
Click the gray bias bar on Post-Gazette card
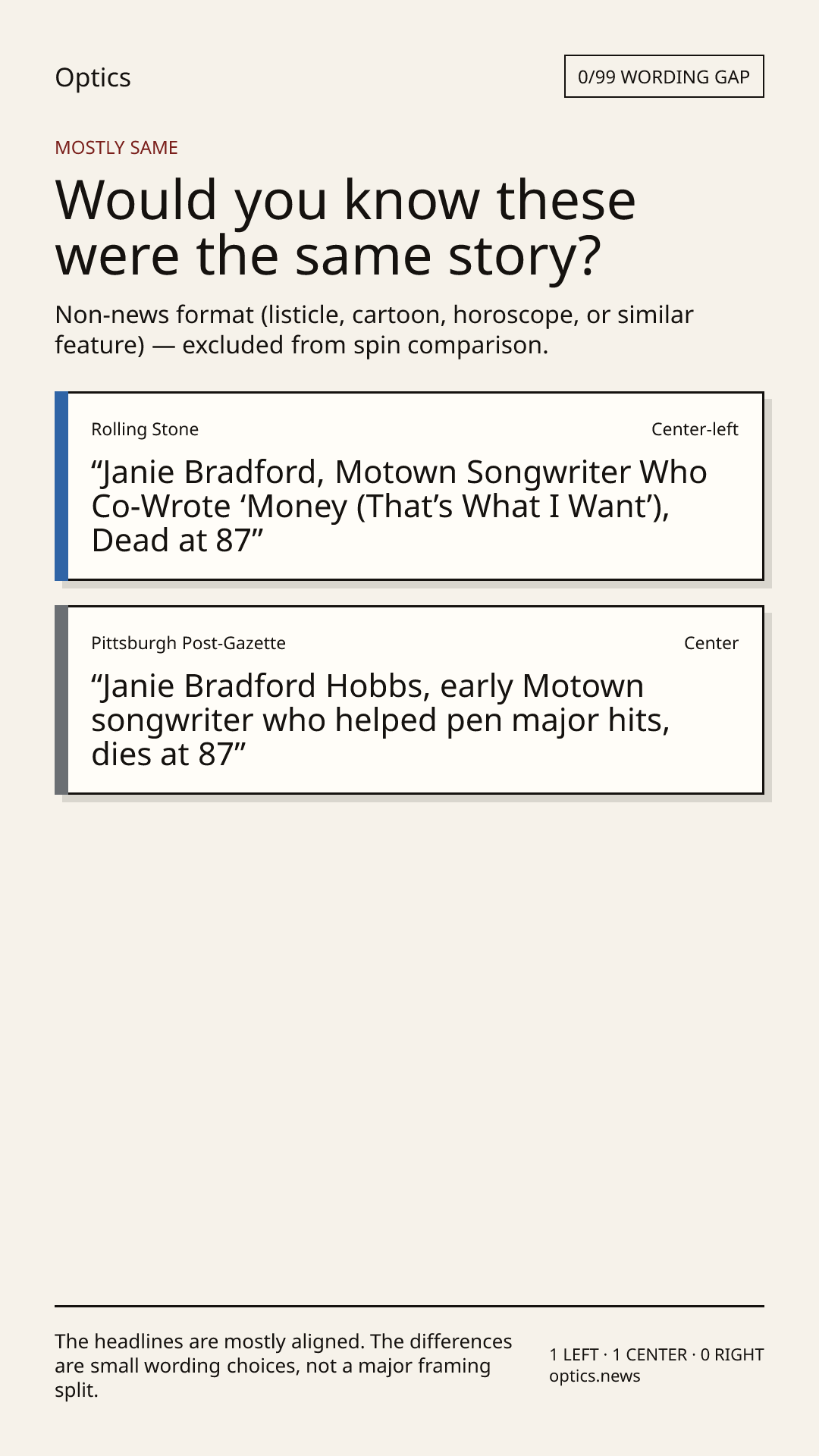click(61, 700)
